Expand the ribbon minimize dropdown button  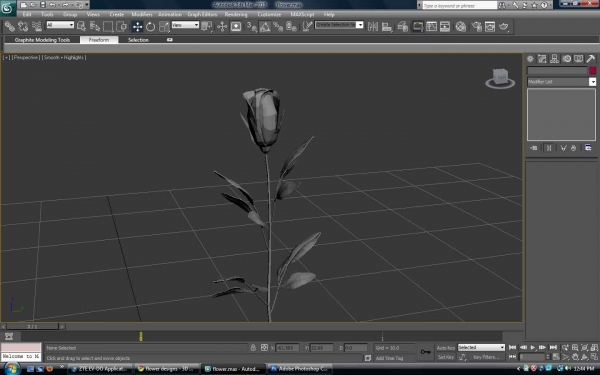click(170, 40)
